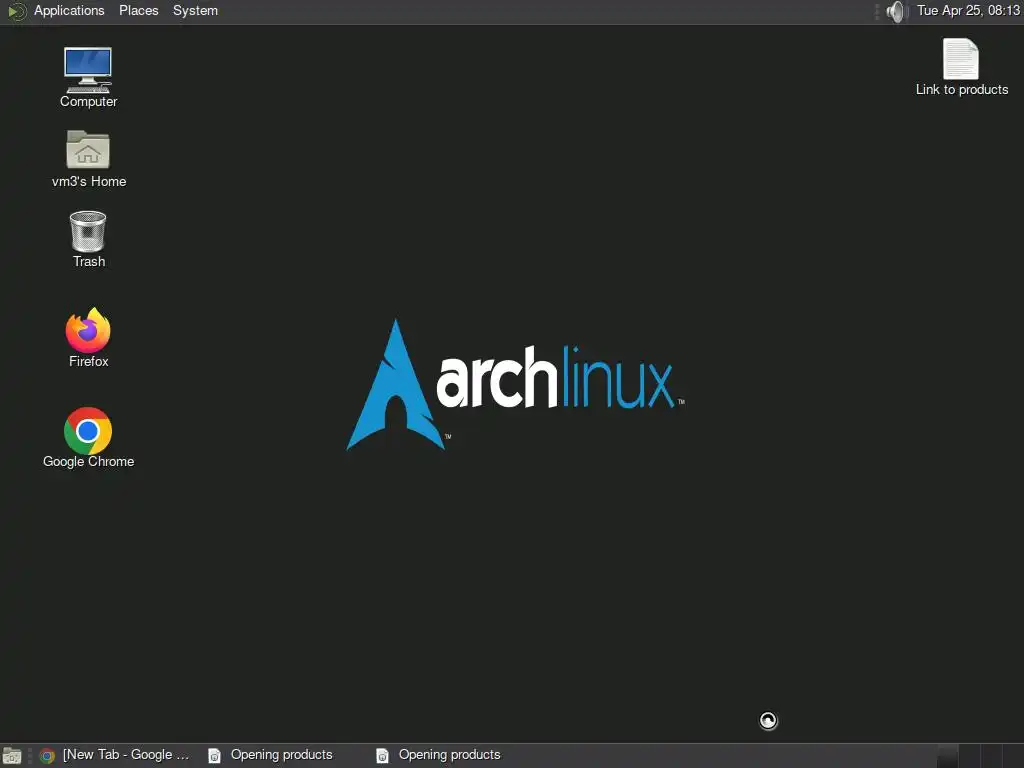Select the vm3's Home folder icon
This screenshot has height=768, width=1024.
88,159
